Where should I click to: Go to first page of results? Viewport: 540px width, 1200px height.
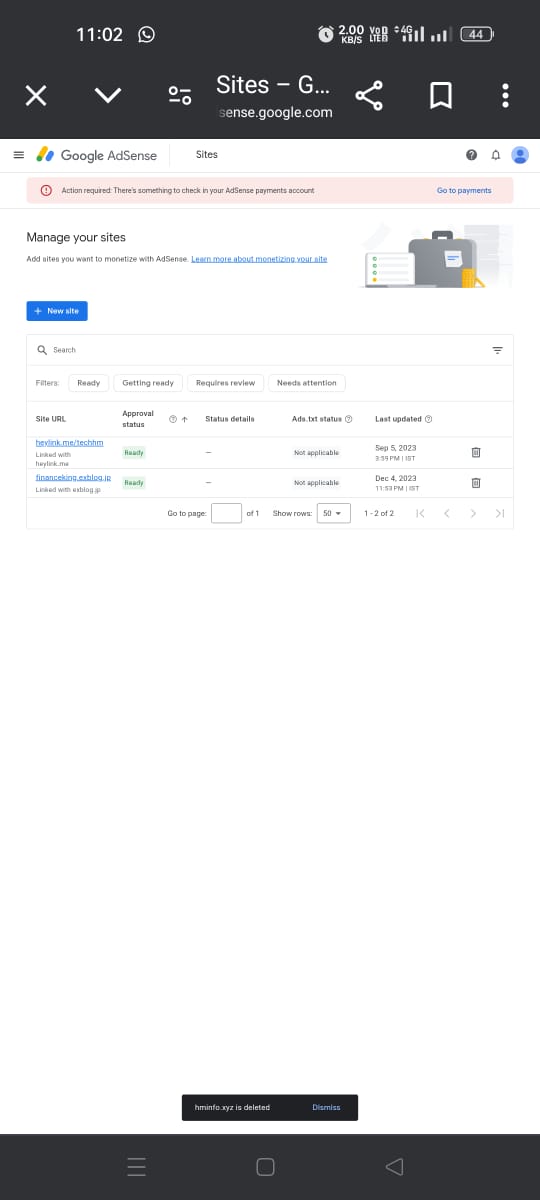[x=420, y=513]
